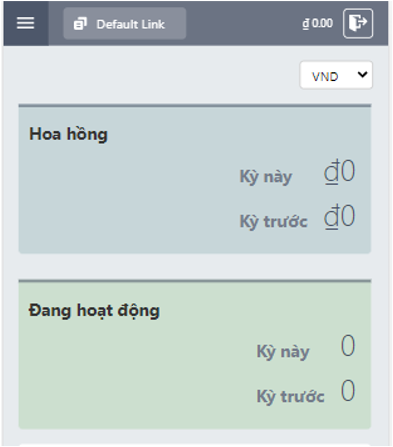Select the Kỳ này label under Hoa hồng
This screenshot has width=393, height=447.
(266, 176)
